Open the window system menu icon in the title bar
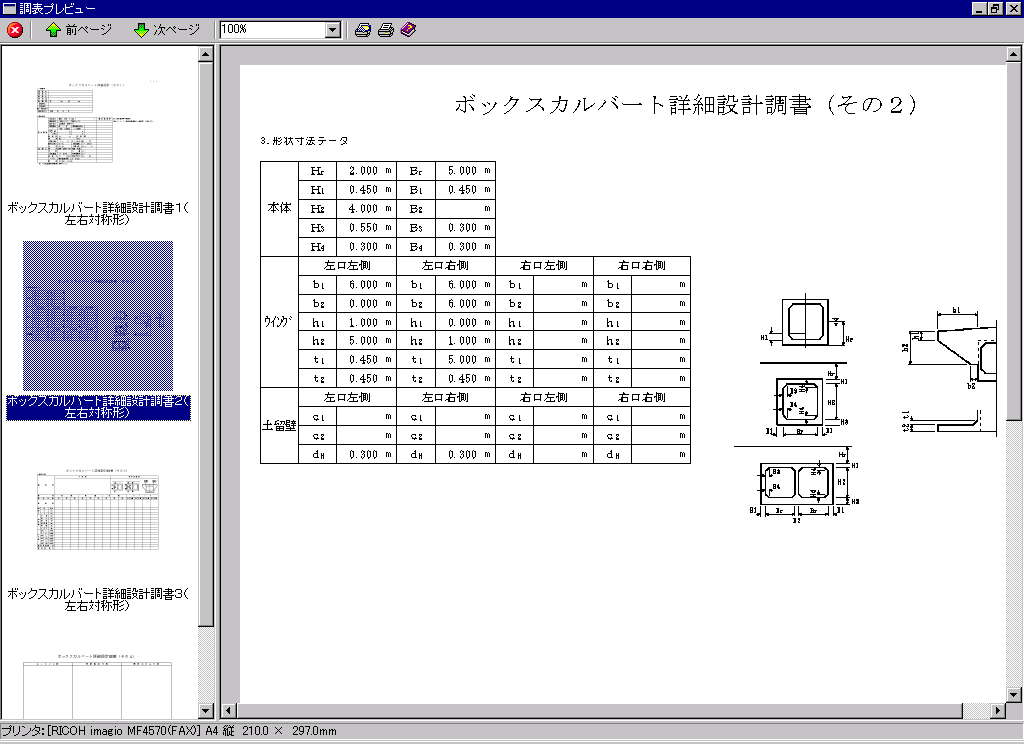The width and height of the screenshot is (1024, 744). pos(8,8)
